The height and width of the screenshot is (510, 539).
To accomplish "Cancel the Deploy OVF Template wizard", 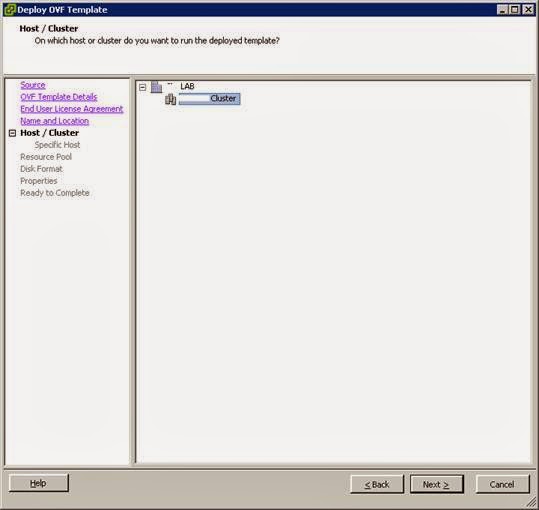I will 502,484.
